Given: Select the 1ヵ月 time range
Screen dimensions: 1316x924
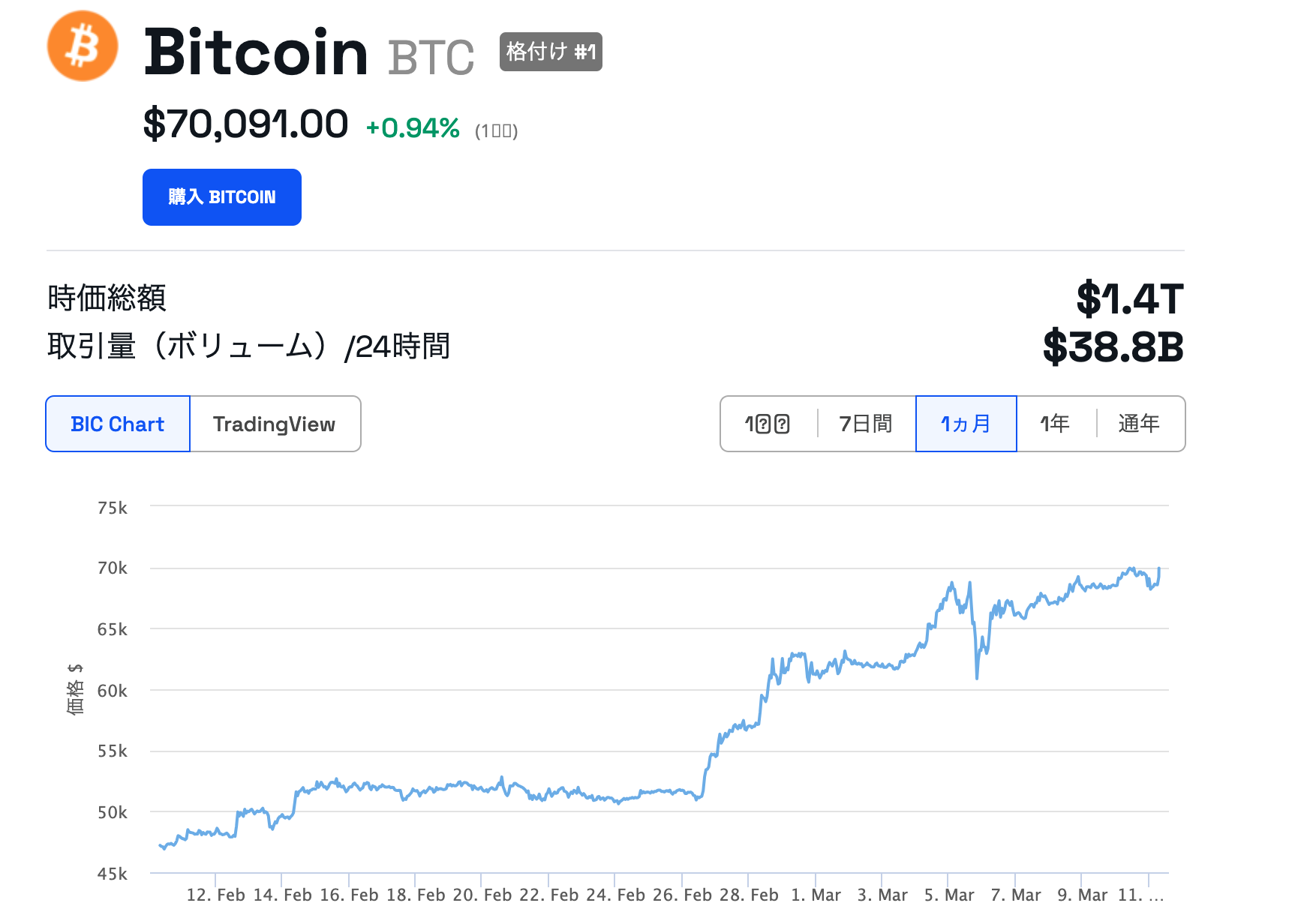Looking at the screenshot, I should click(966, 424).
